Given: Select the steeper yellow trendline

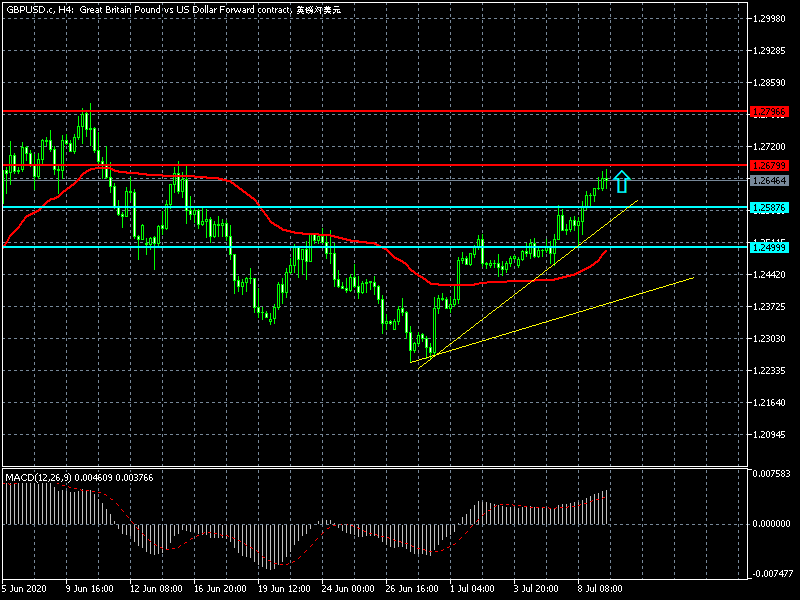Looking at the screenshot, I should (x=528, y=285).
